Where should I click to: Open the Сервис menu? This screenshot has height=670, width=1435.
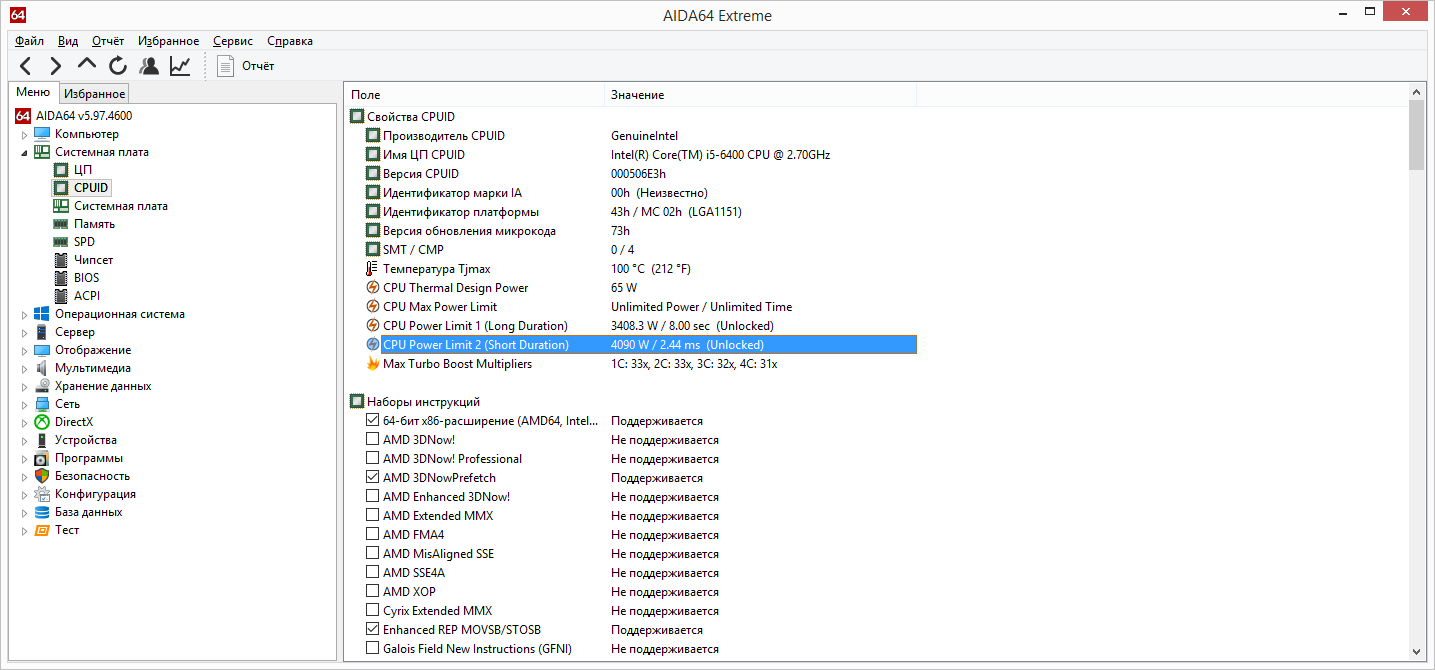[x=232, y=41]
